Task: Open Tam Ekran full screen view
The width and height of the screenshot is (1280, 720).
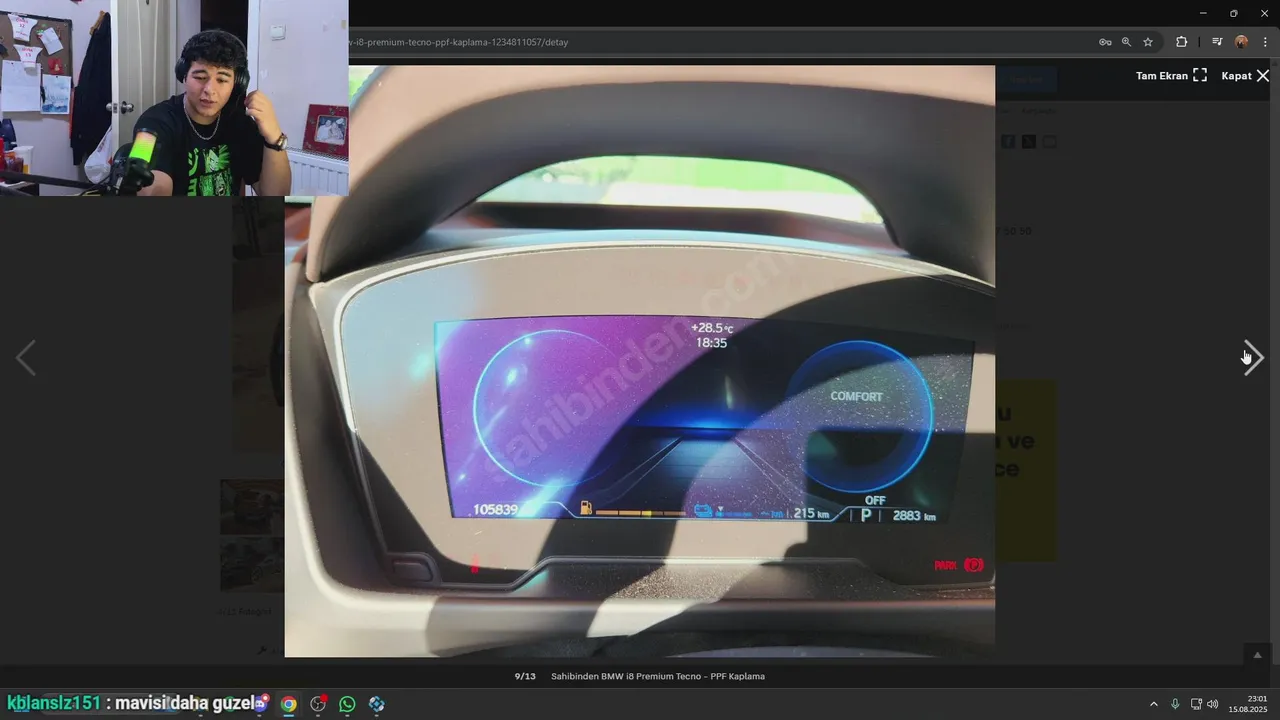Action: tap(1171, 76)
